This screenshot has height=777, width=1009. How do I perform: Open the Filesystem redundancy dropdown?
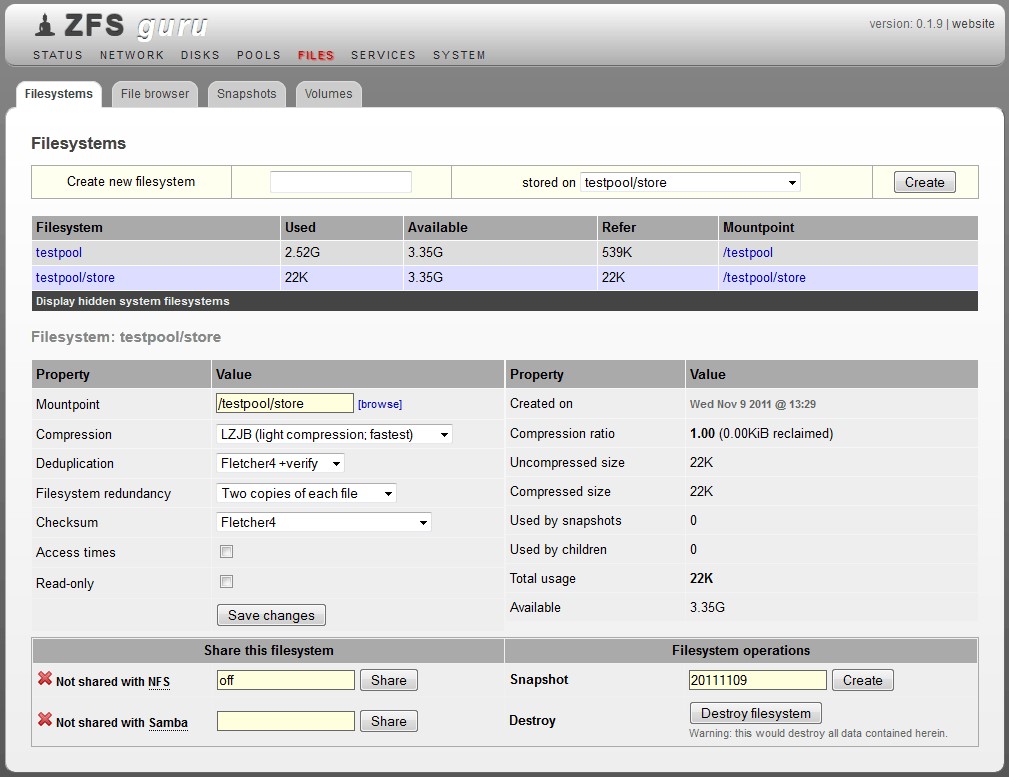click(306, 493)
